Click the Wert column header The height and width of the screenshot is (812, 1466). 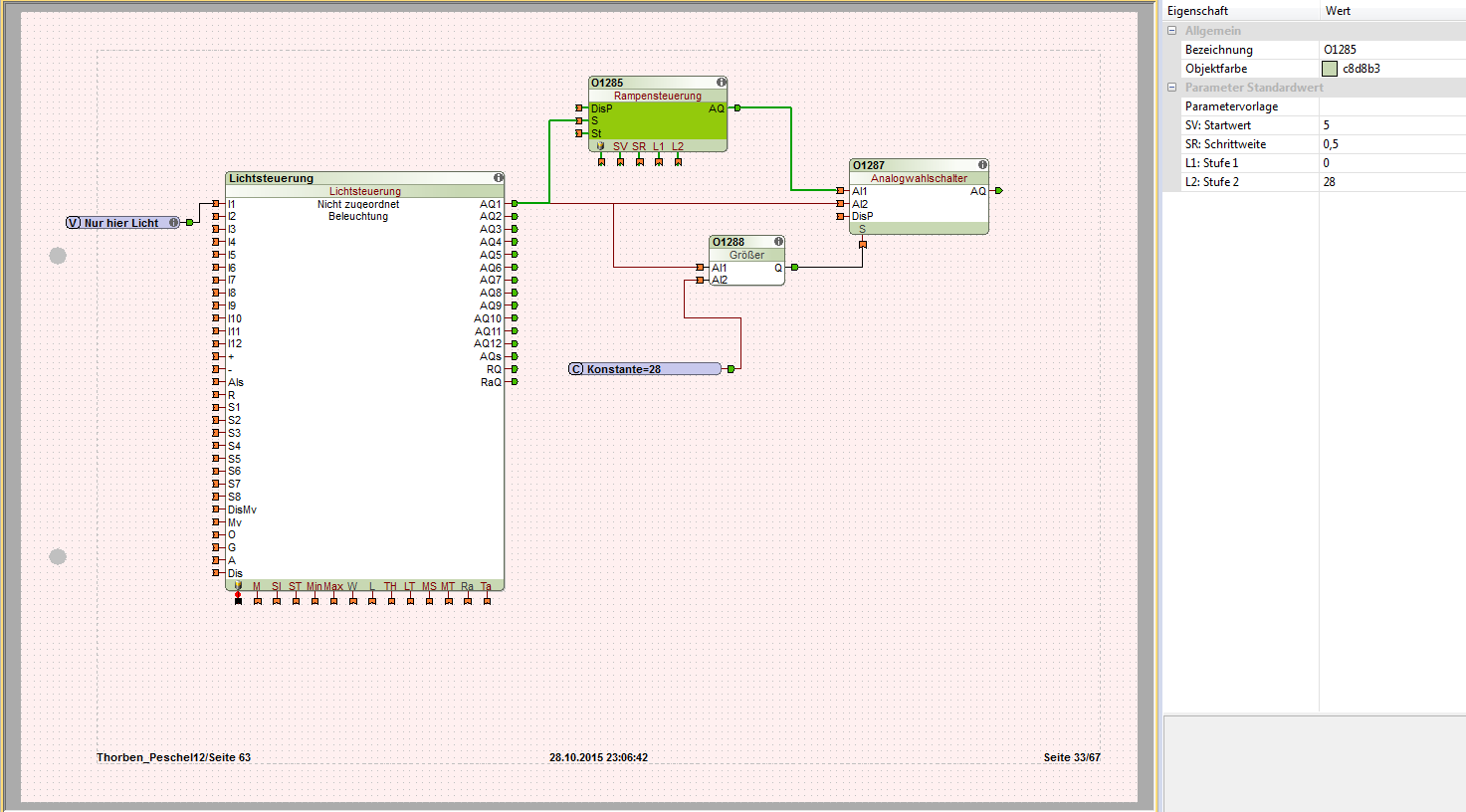1391,11
